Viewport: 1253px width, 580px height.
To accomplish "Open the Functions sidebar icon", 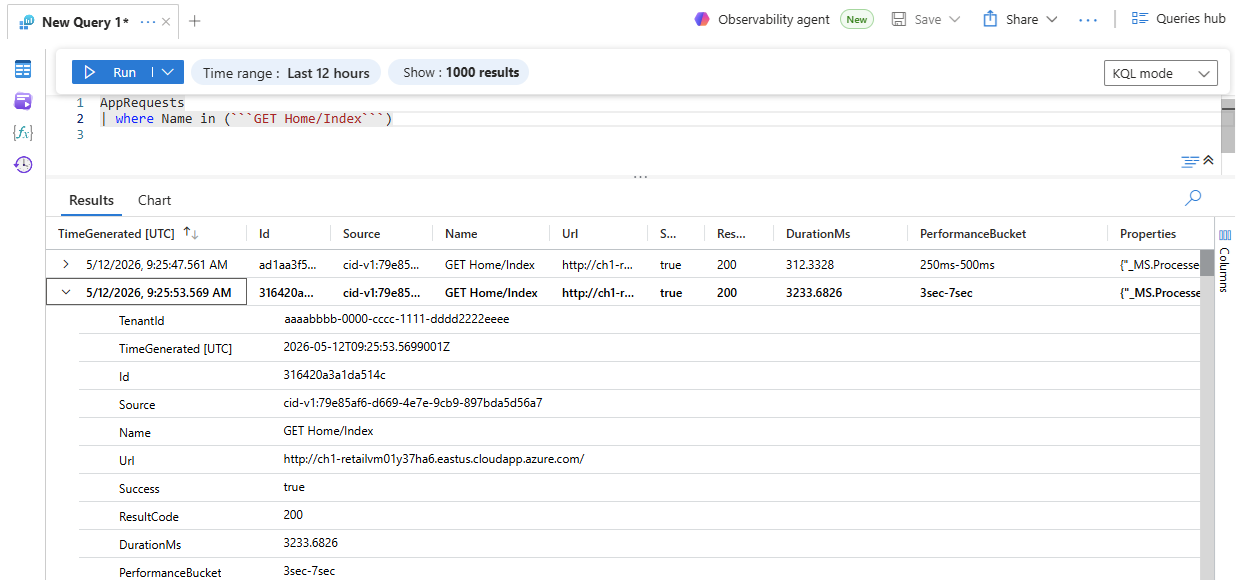I will pyautogui.click(x=23, y=133).
